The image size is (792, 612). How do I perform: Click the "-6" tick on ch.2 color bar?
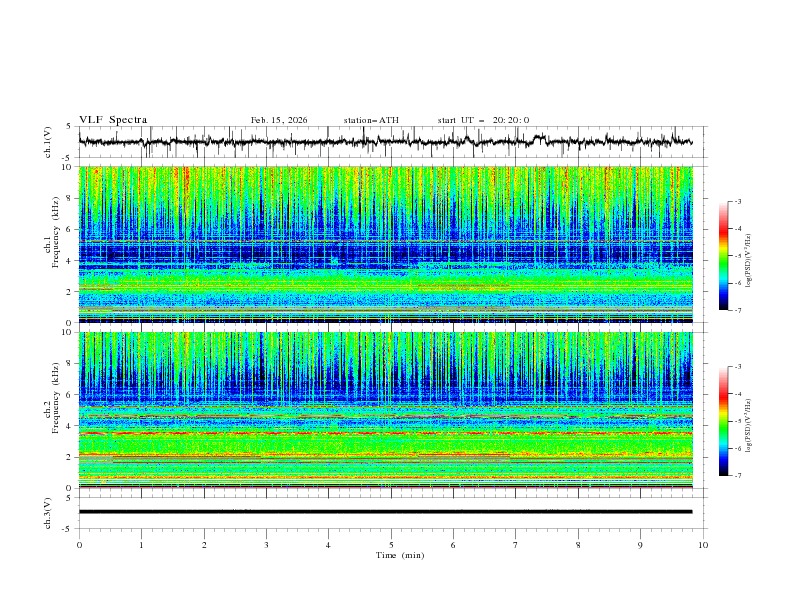click(x=738, y=448)
